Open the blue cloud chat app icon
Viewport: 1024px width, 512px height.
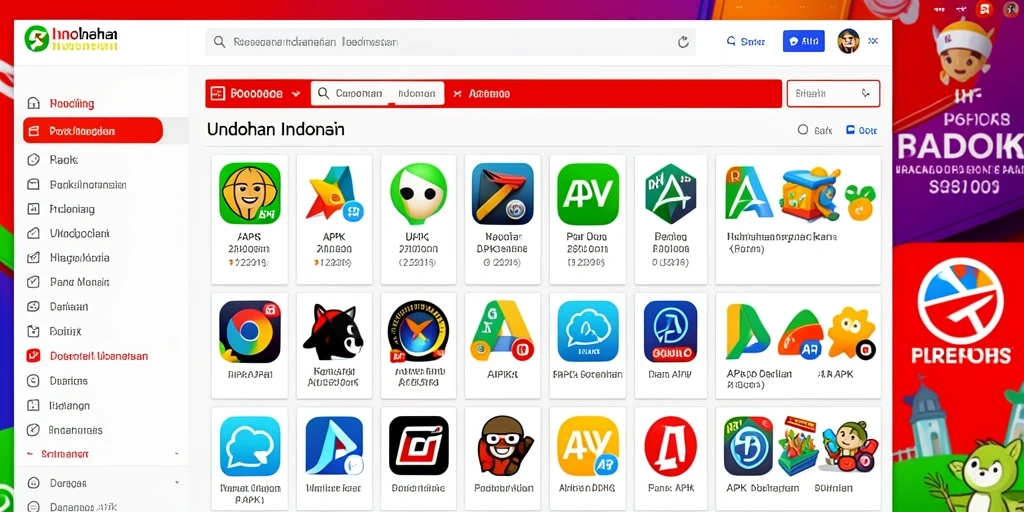click(588, 331)
